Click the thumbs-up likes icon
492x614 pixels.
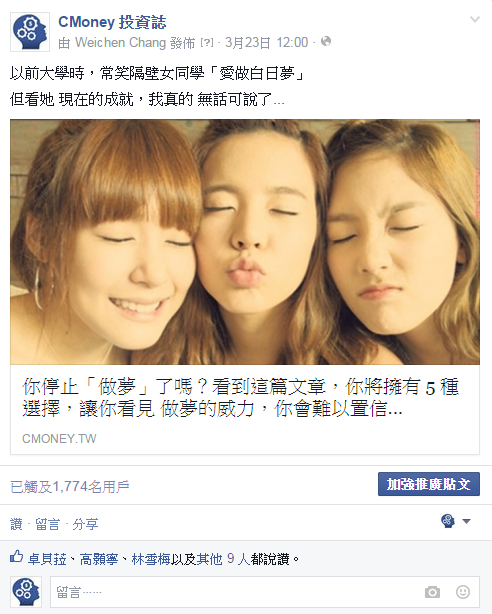coord(16,556)
